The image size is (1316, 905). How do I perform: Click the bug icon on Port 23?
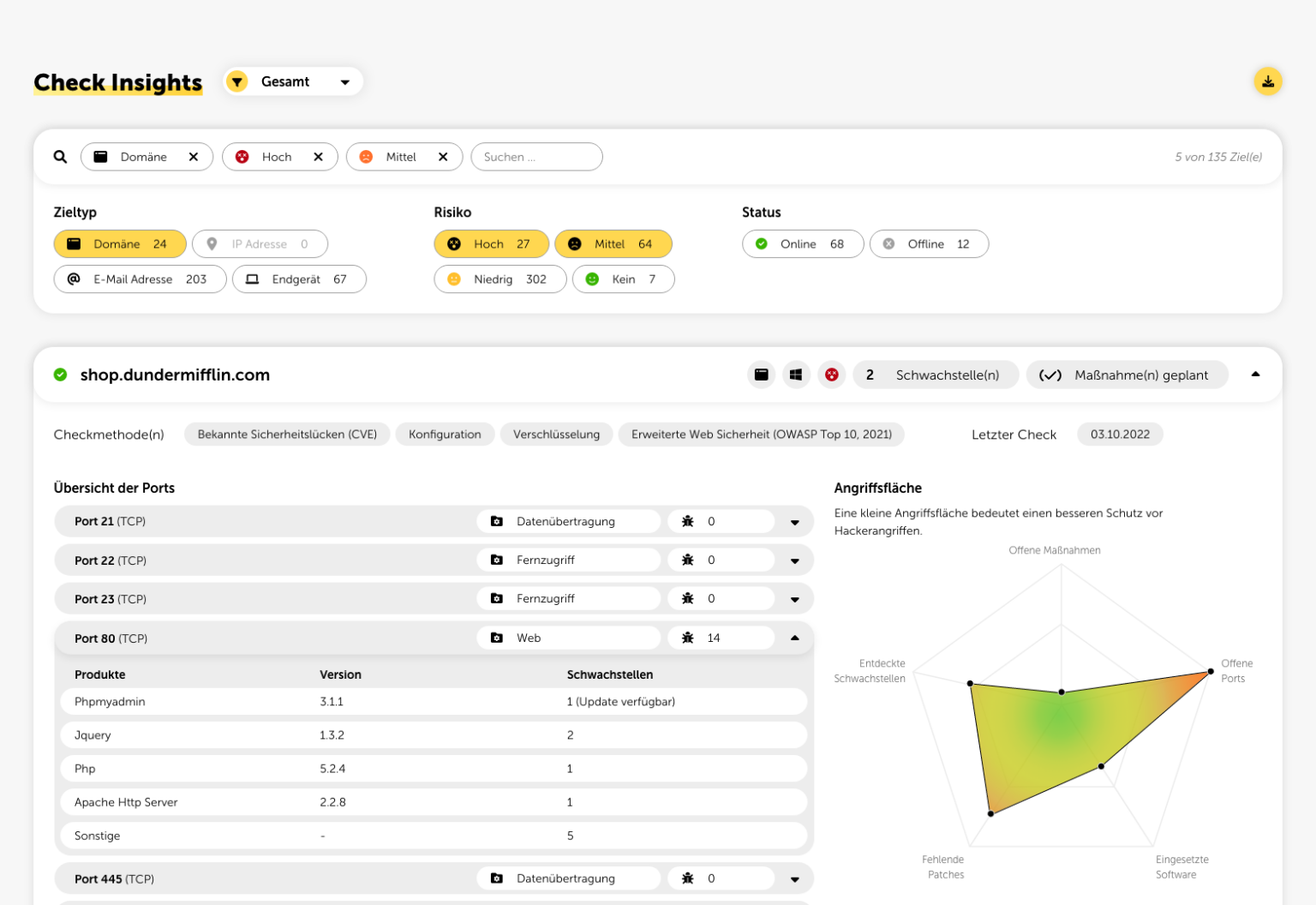[687, 598]
